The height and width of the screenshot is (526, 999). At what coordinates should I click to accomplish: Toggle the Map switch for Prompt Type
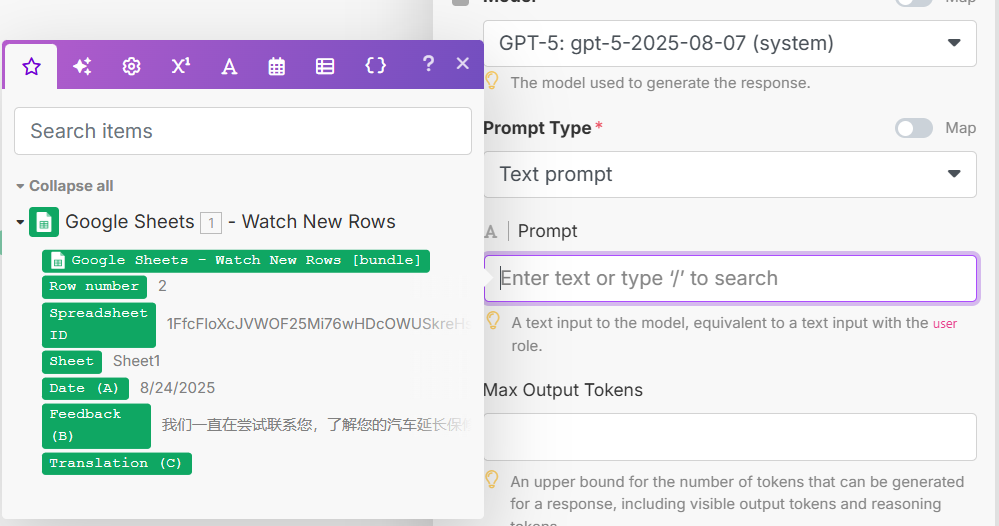[x=914, y=128]
